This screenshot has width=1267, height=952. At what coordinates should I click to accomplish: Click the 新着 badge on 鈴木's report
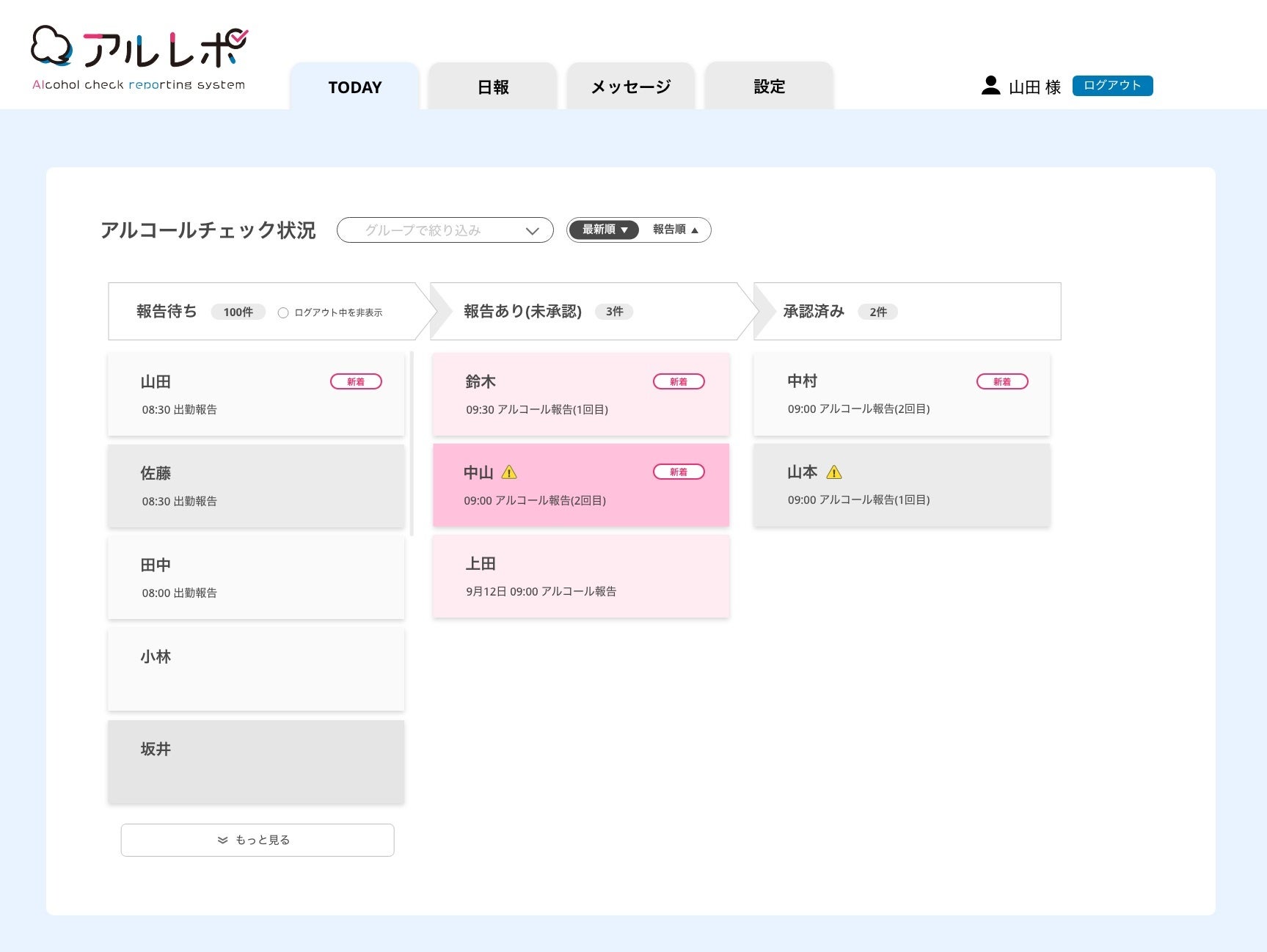[x=679, y=381]
